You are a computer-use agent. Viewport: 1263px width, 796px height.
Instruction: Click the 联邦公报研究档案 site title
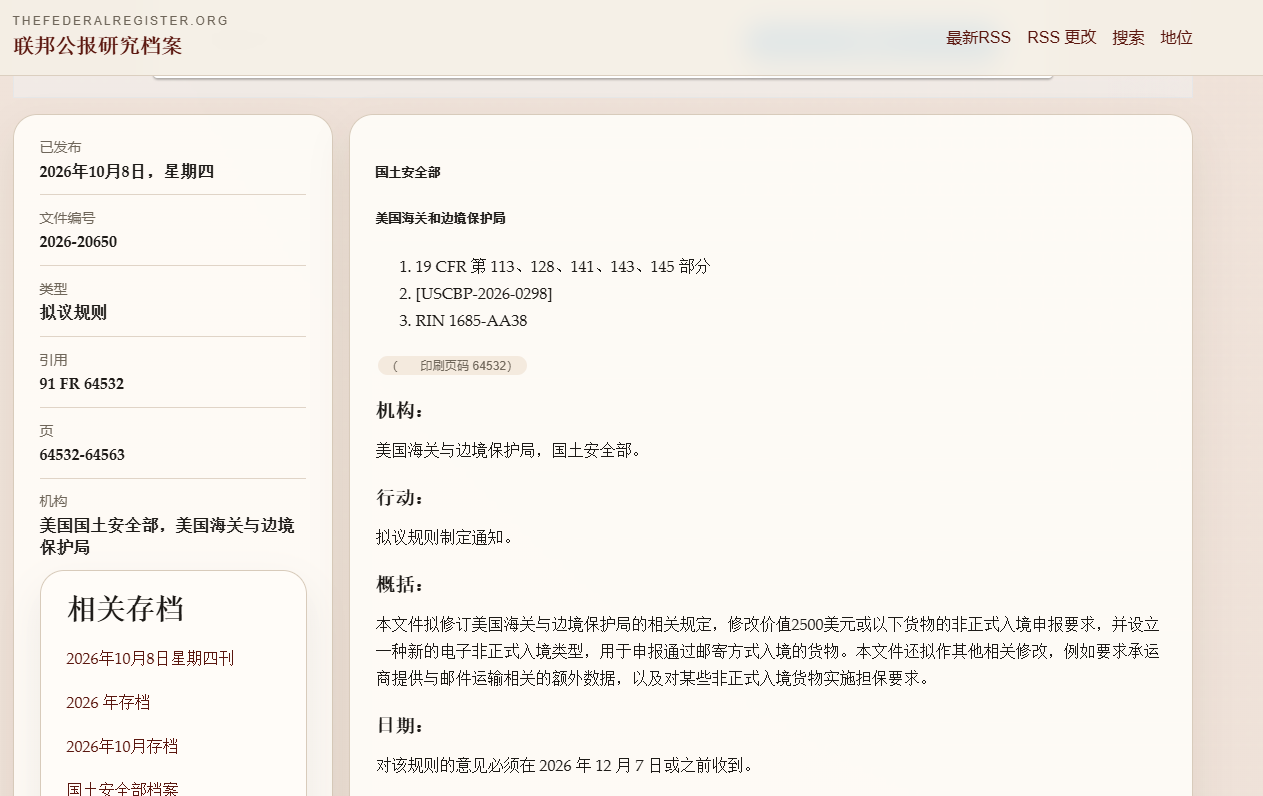point(97,46)
